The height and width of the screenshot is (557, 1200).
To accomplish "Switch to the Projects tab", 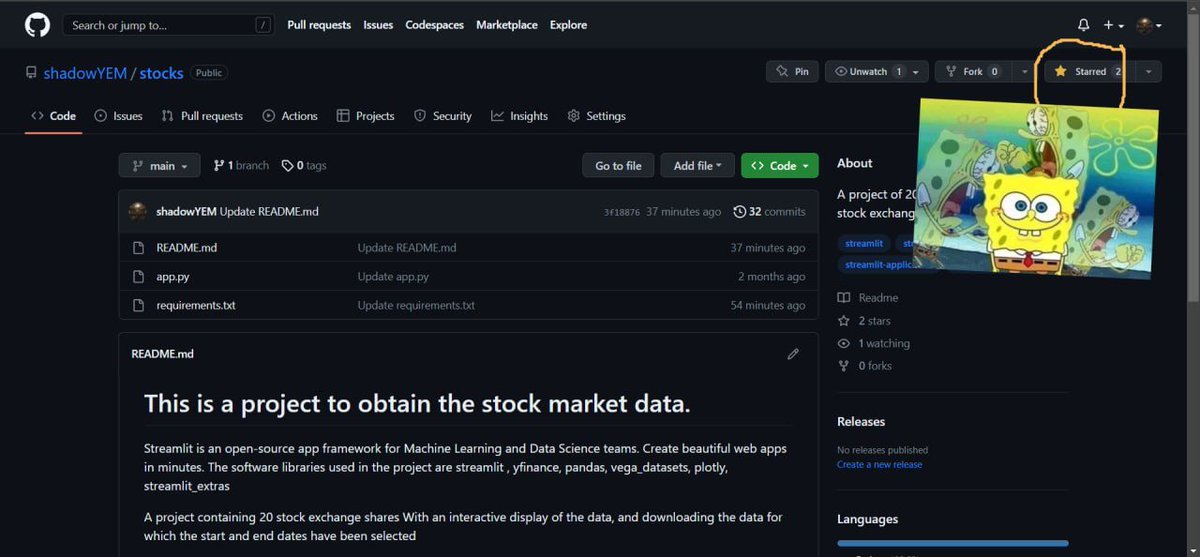I will coord(366,116).
